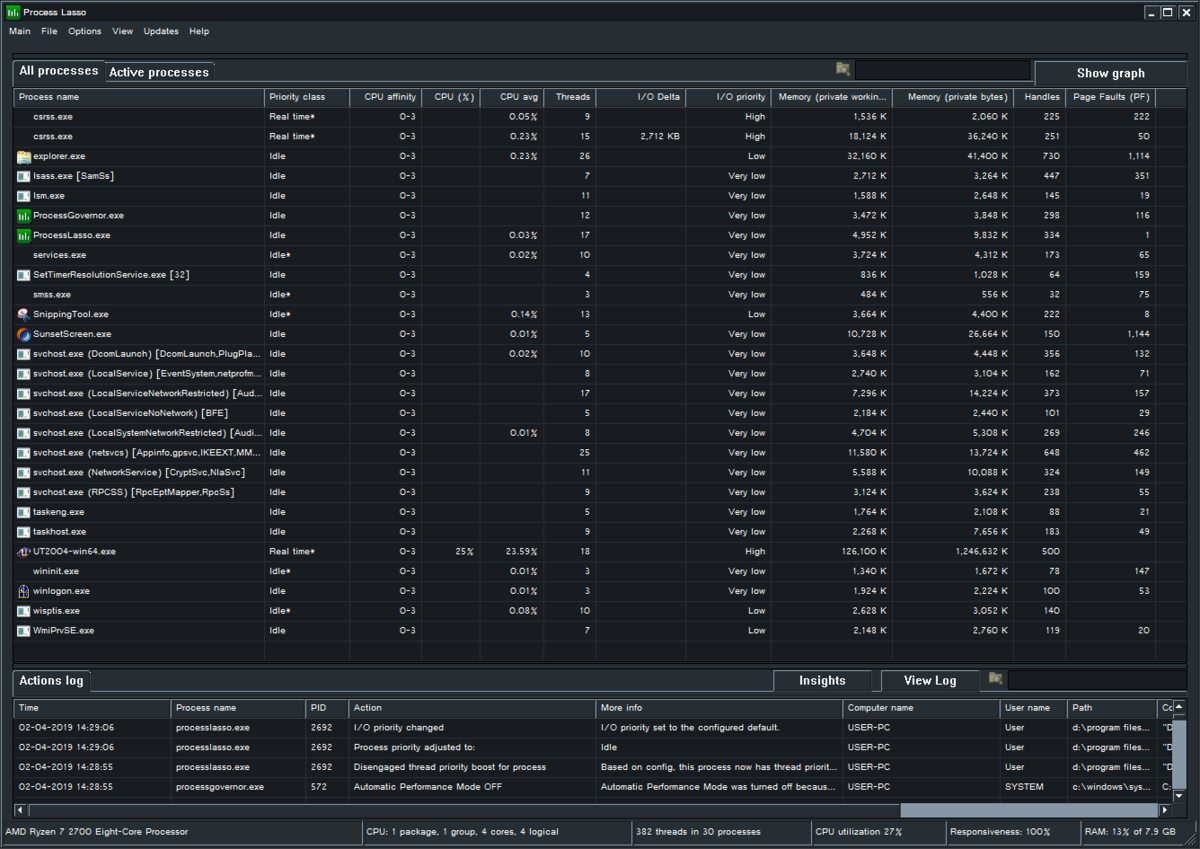The width and height of the screenshot is (1200, 849).
Task: Click the SnippingTool.exe scissors icon
Action: tap(24, 315)
